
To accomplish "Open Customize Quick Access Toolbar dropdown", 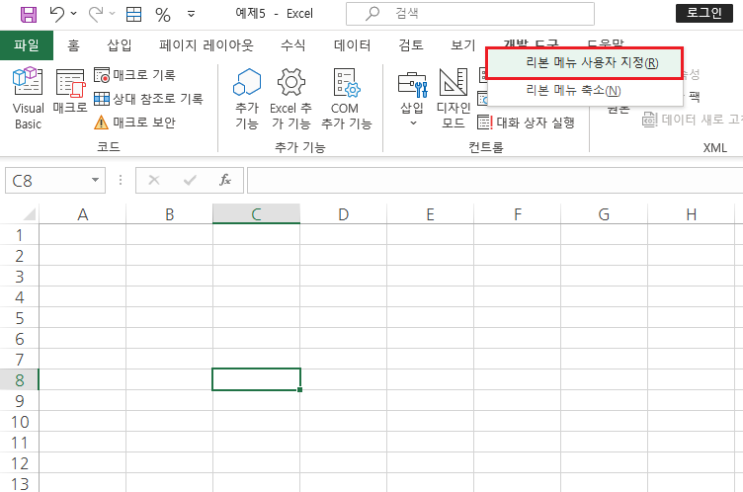I will pos(191,14).
